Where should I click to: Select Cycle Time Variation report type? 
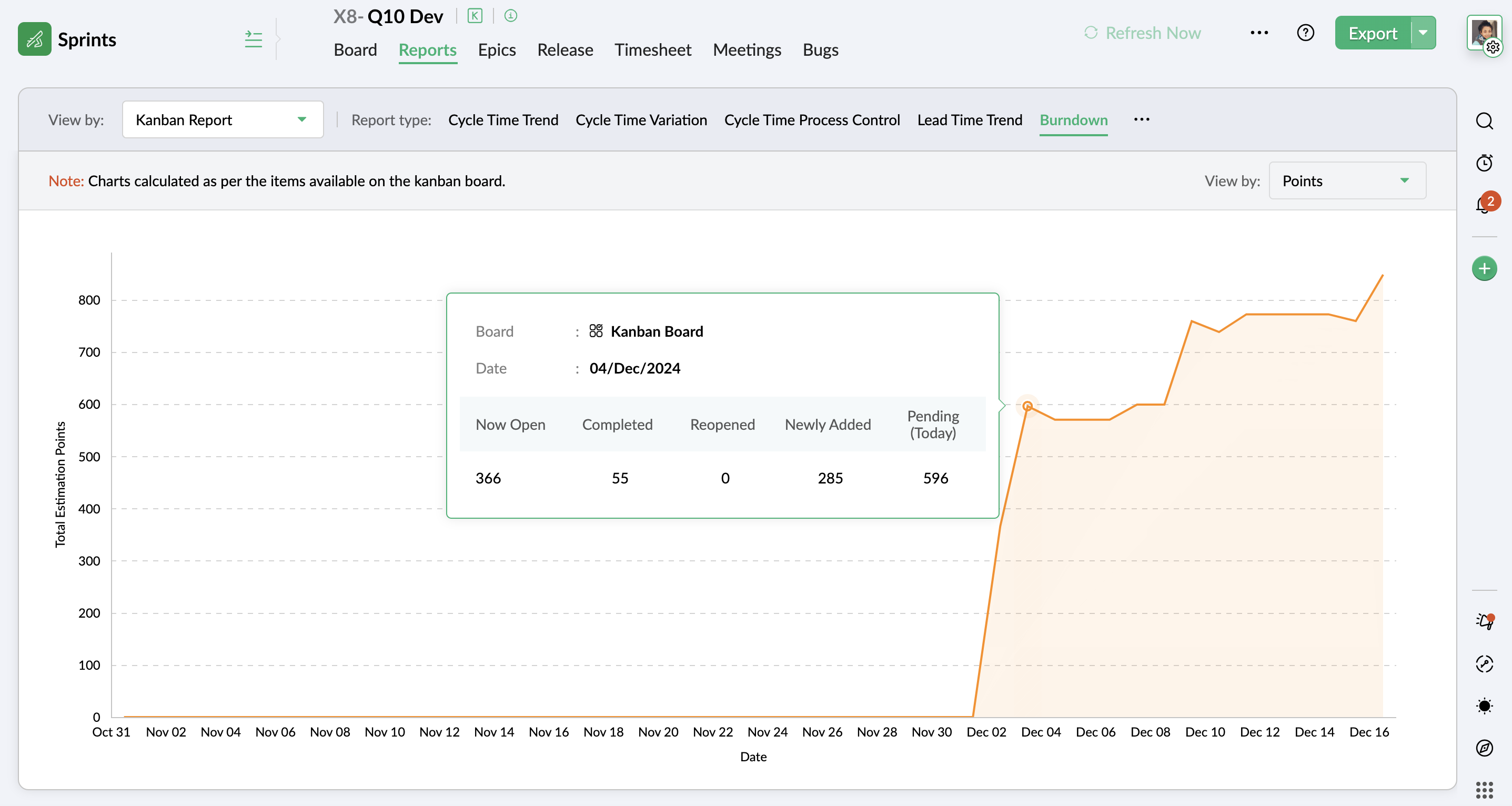pyautogui.click(x=641, y=120)
